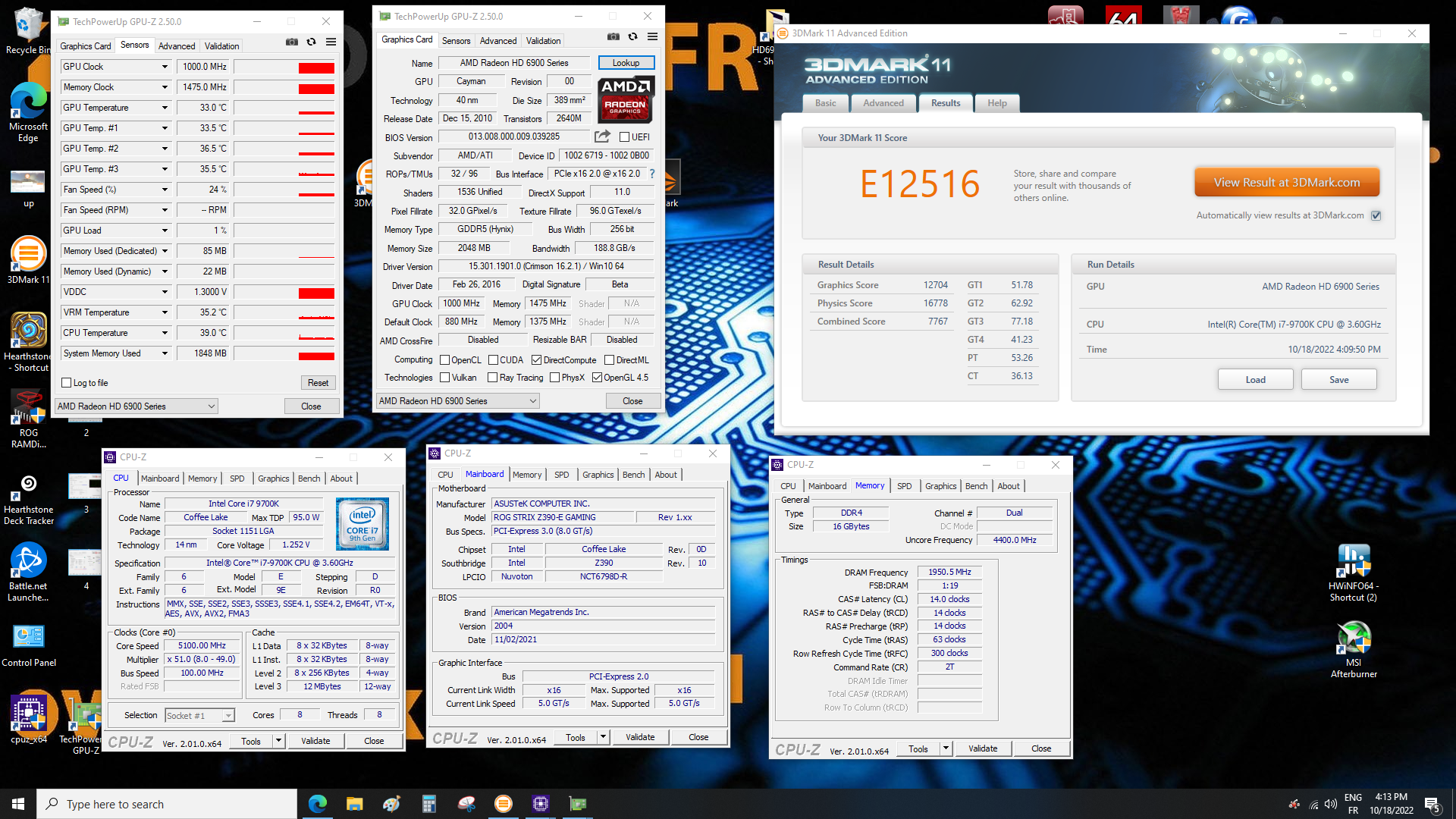Open Bench tab in CPU-Z Mainboard window
This screenshot has height=819, width=1456.
[x=634, y=475]
